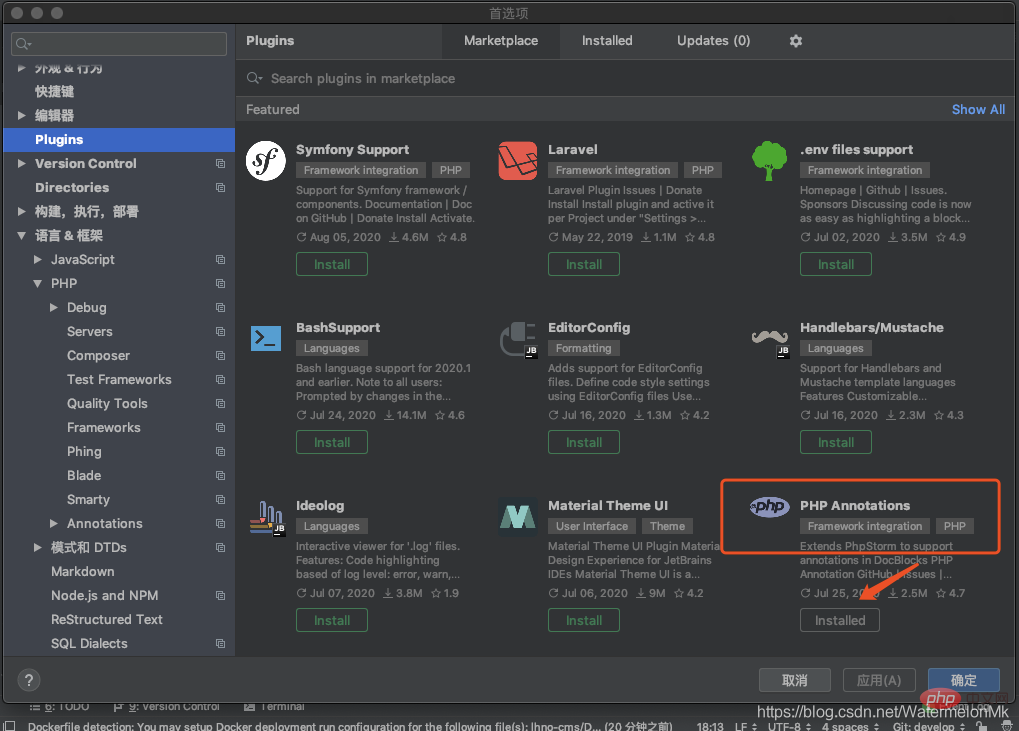Click the help question mark button
The width and height of the screenshot is (1019, 731).
pyautogui.click(x=29, y=680)
